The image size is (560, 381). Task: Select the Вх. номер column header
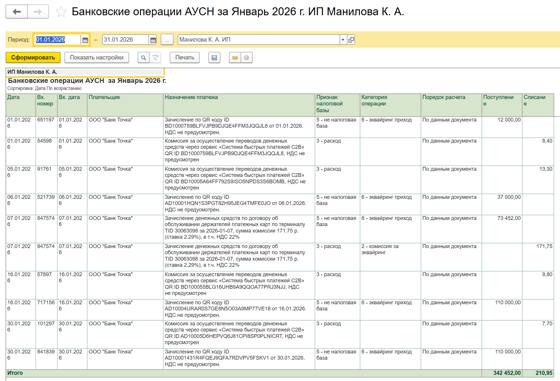[x=46, y=105]
